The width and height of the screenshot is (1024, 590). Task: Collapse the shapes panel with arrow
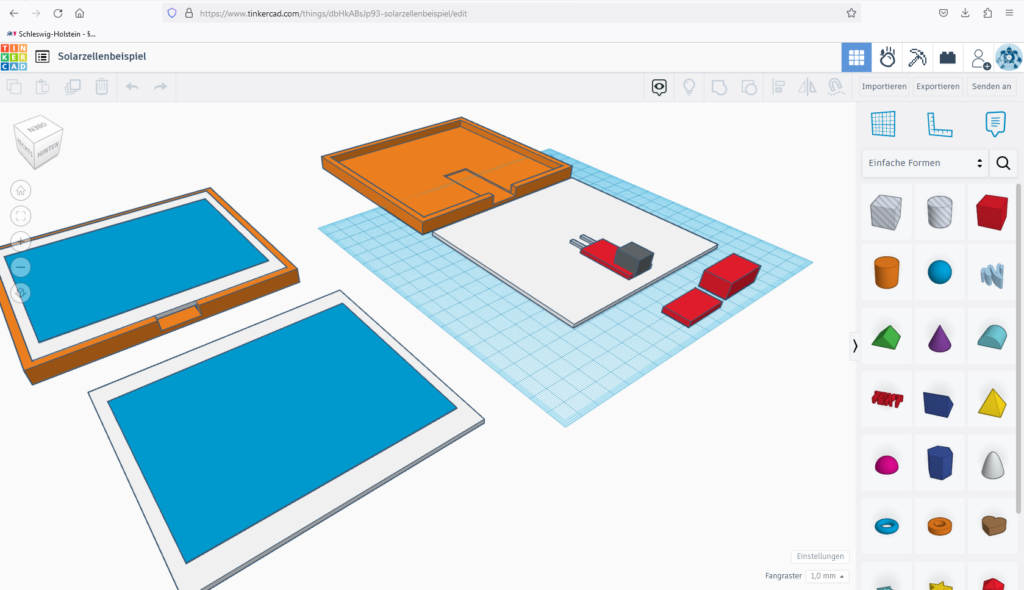855,346
